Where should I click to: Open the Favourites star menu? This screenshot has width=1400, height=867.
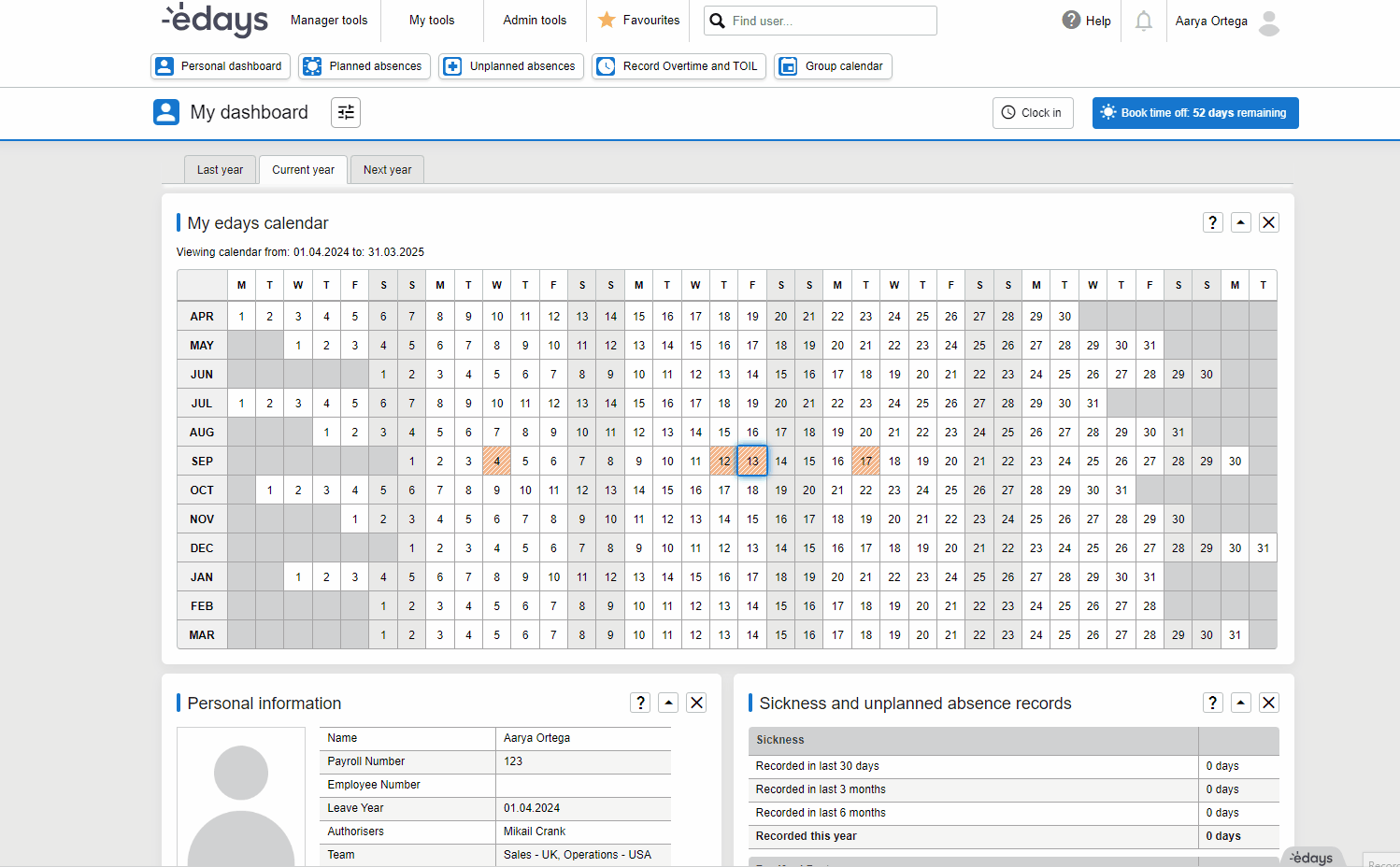638,20
